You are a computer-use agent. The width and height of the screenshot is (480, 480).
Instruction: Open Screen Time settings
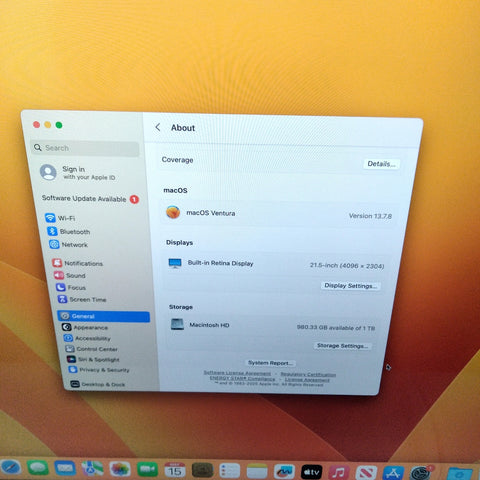82,299
